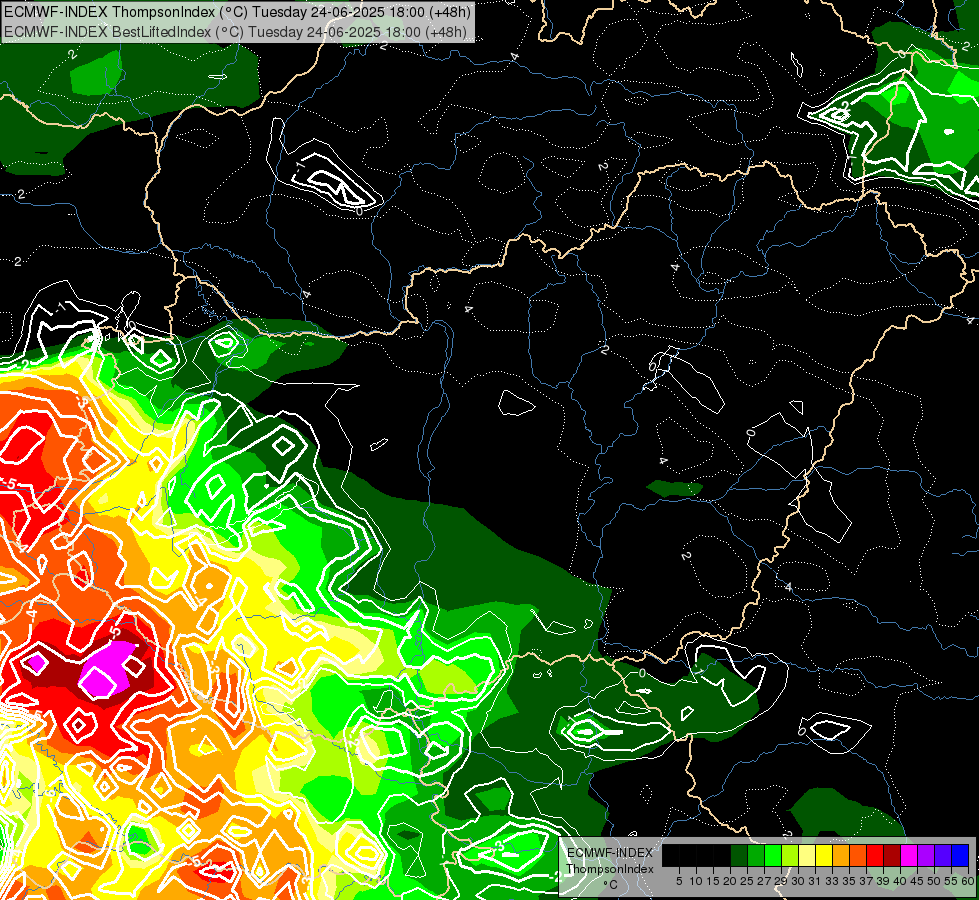Click legend tick value '45'
The height and width of the screenshot is (900, 979).
pos(917,881)
